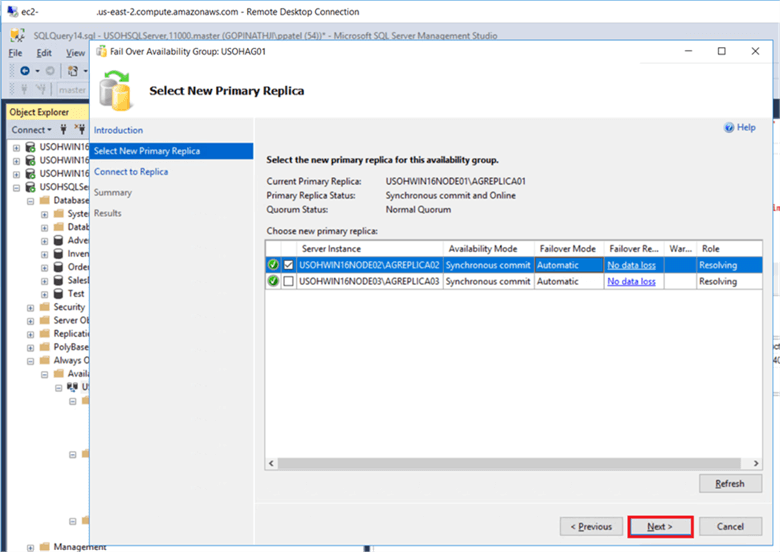This screenshot has width=780, height=552.
Task: Click the Object Explorer panel title
Action: pyautogui.click(x=39, y=112)
